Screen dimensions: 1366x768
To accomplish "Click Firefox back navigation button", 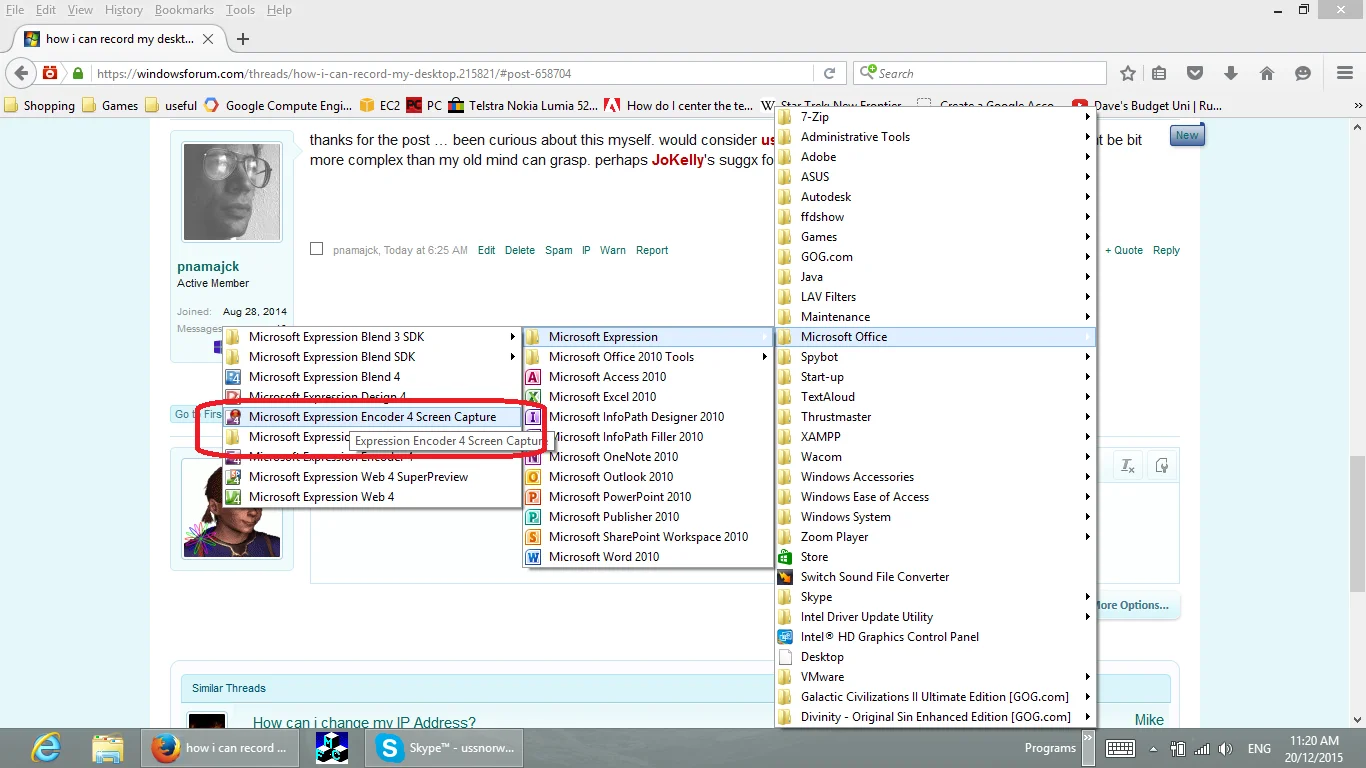I will (22, 73).
